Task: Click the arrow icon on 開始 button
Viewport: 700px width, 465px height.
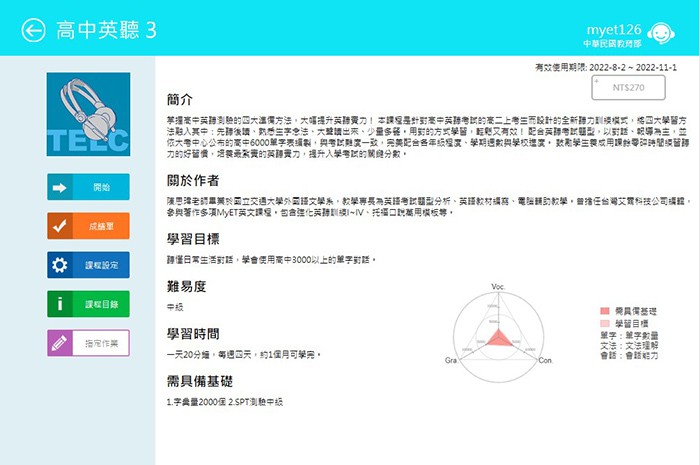Action: pos(60,187)
